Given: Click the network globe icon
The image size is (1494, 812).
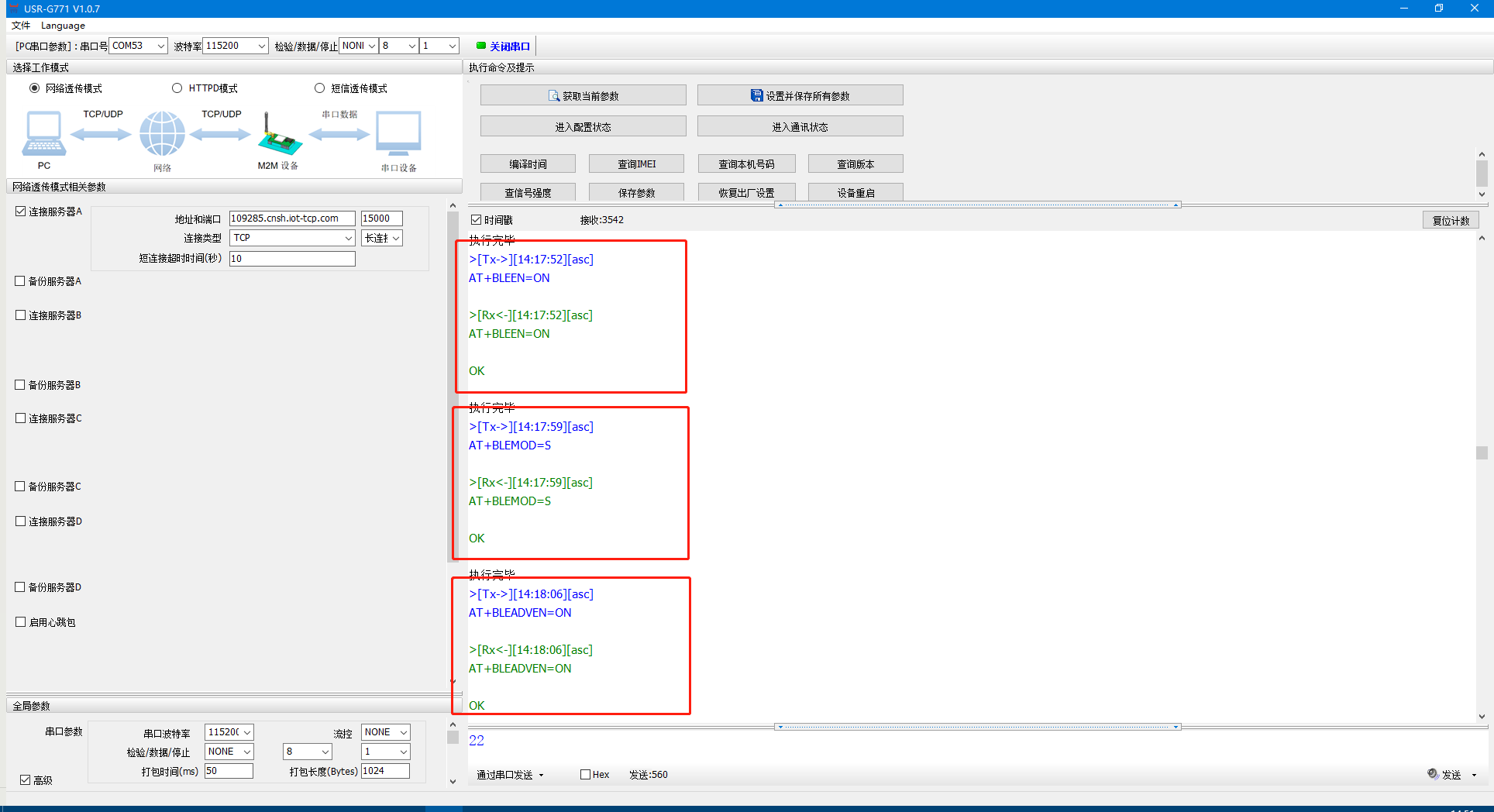Looking at the screenshot, I should click(162, 133).
